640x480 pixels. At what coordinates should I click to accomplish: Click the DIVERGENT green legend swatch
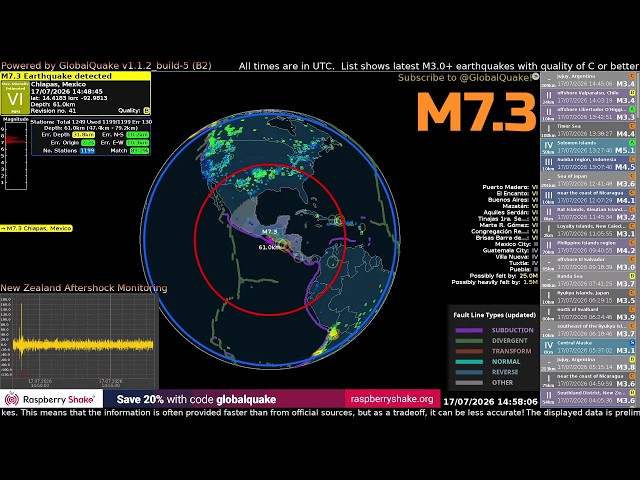click(x=469, y=341)
